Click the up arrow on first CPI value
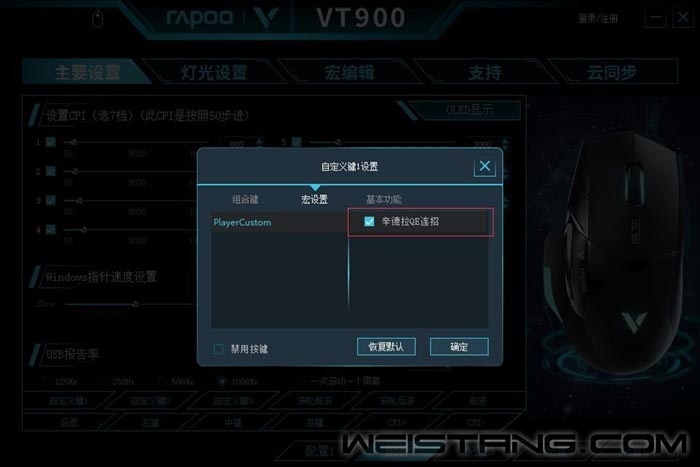The height and width of the screenshot is (467, 700). pyautogui.click(x=259, y=141)
